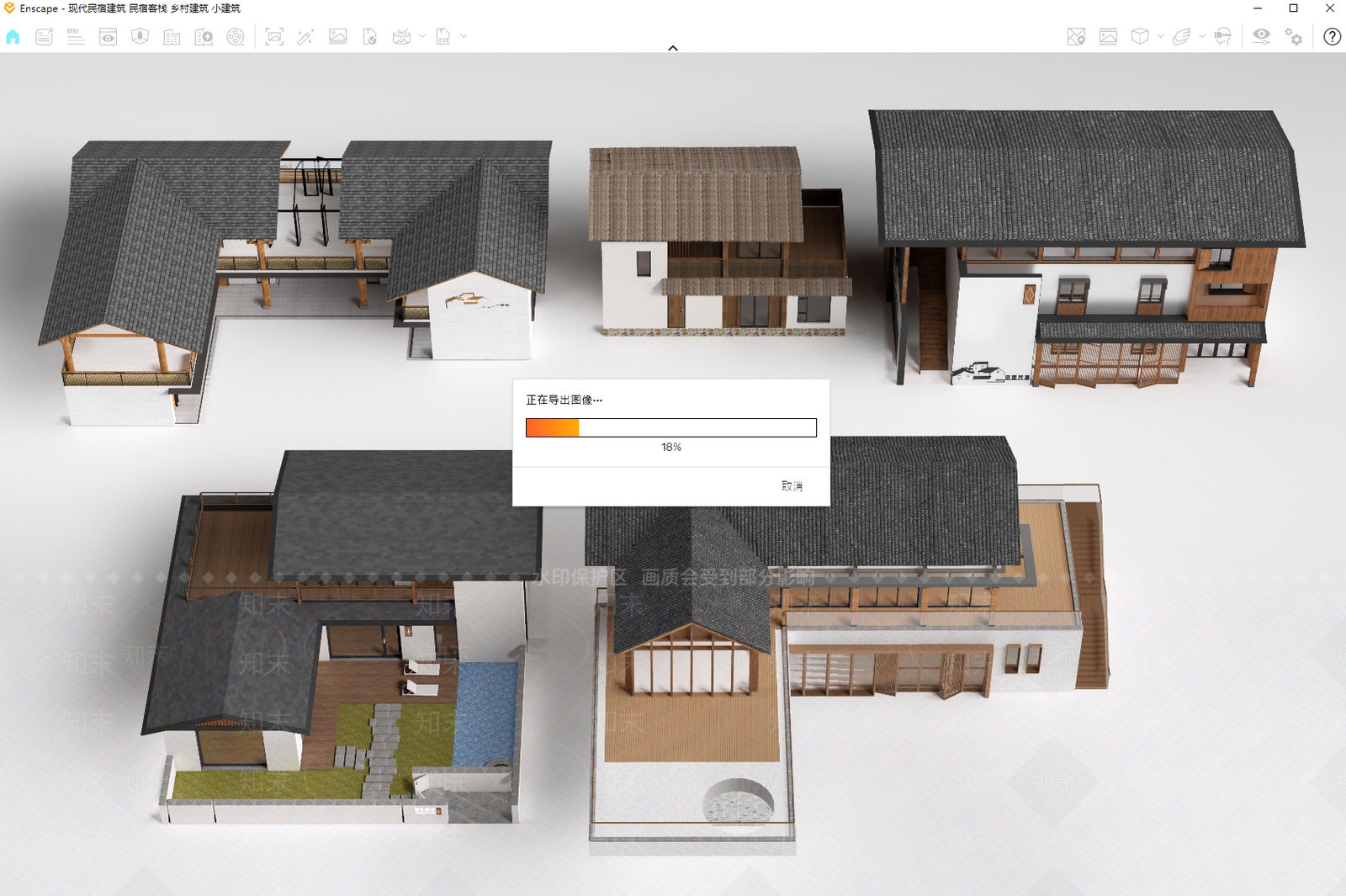Open the Site Context map icon
The height and width of the screenshot is (896, 1346).
1076,36
